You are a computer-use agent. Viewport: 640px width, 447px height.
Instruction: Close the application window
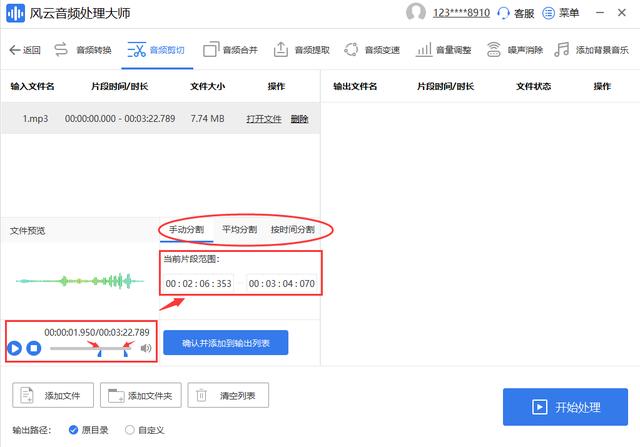point(622,13)
